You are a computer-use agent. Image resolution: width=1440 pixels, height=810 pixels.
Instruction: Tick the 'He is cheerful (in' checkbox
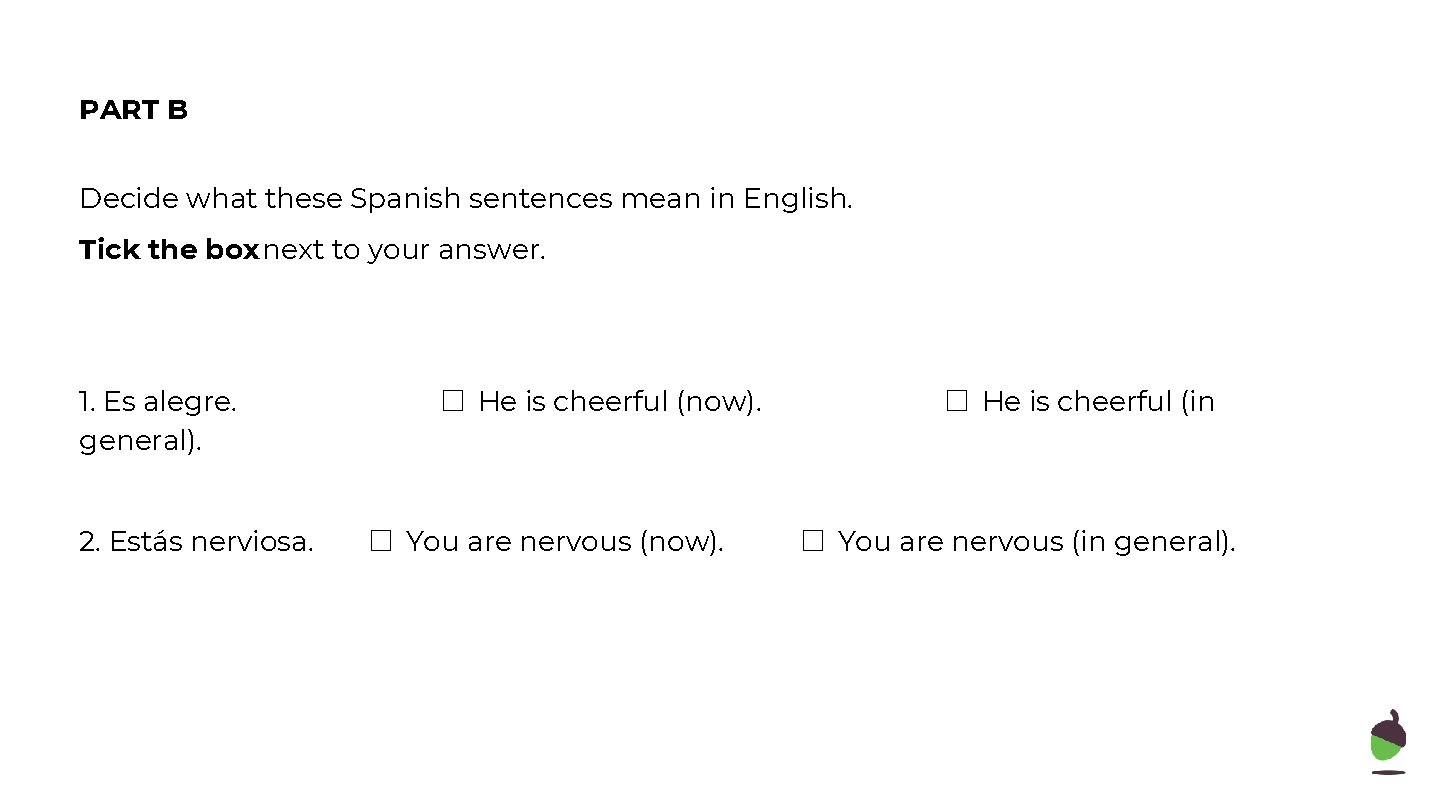[957, 401]
